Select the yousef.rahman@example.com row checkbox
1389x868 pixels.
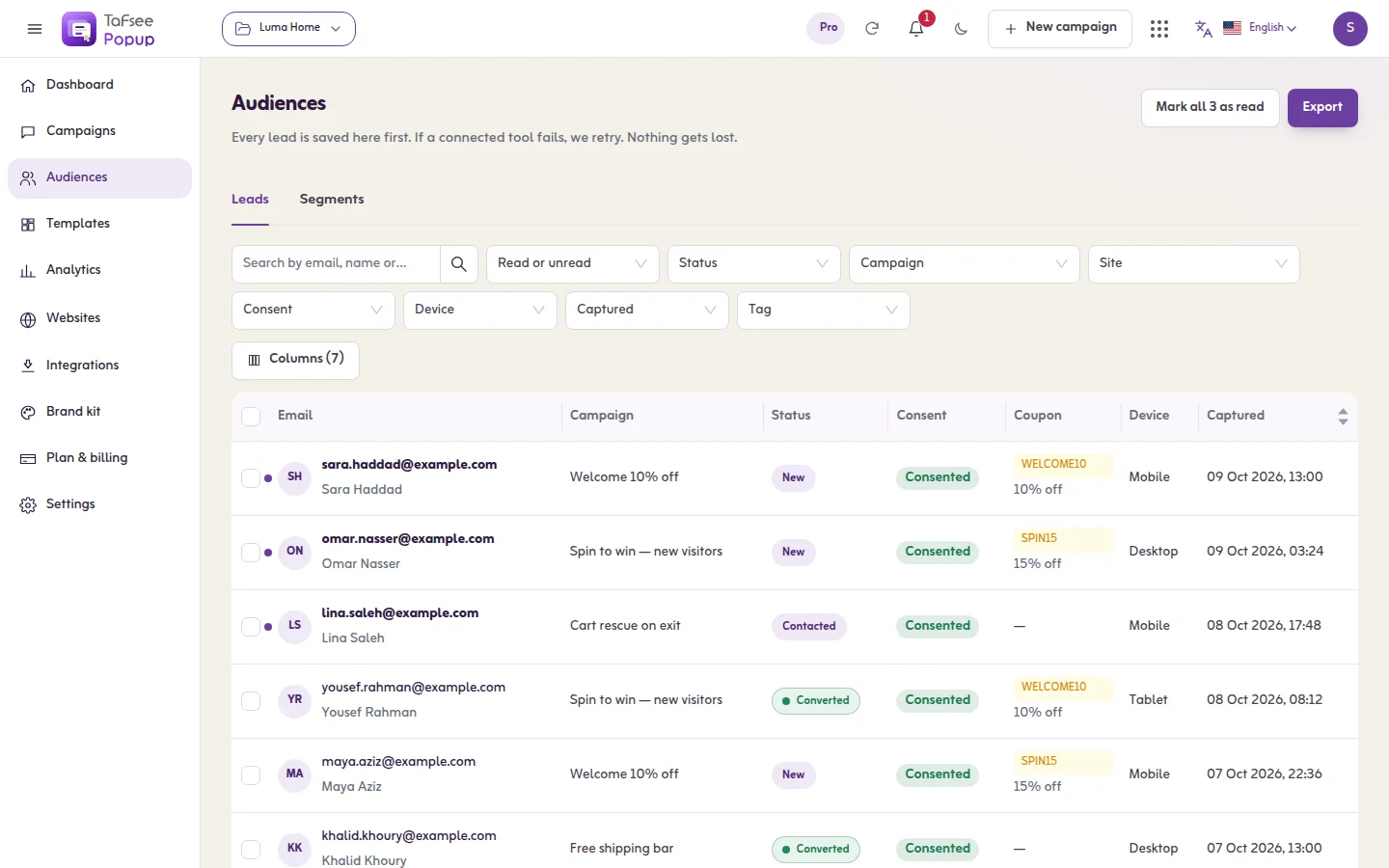point(251,700)
